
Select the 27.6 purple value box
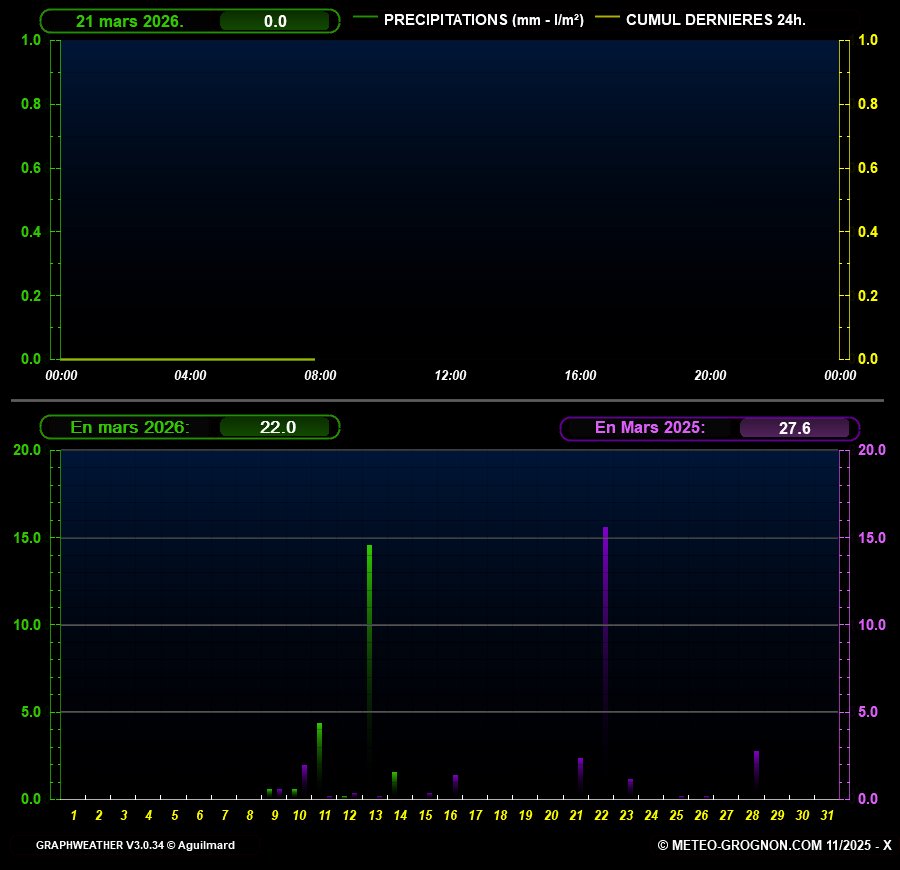point(794,428)
